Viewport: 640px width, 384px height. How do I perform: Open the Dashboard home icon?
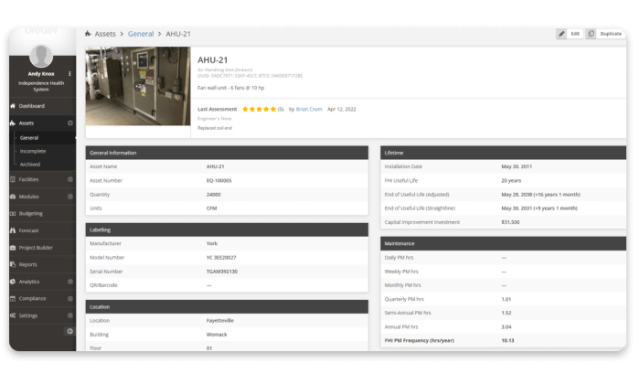pos(13,106)
